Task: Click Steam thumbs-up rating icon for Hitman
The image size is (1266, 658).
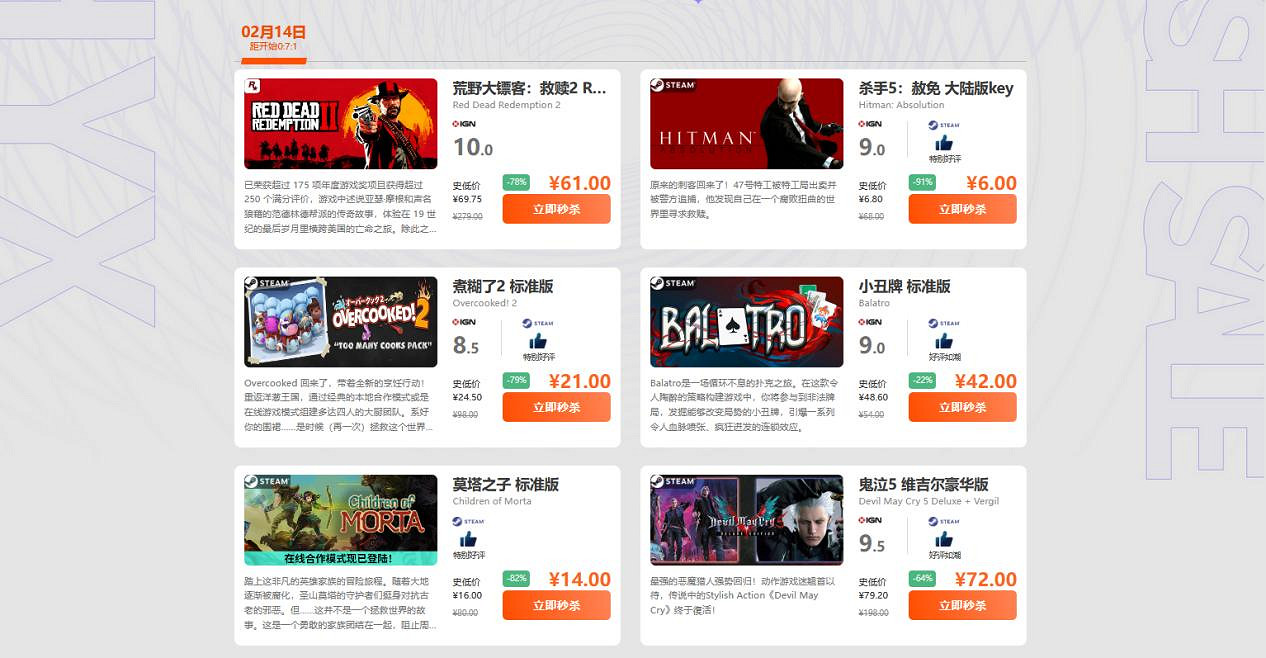Action: click(x=944, y=143)
